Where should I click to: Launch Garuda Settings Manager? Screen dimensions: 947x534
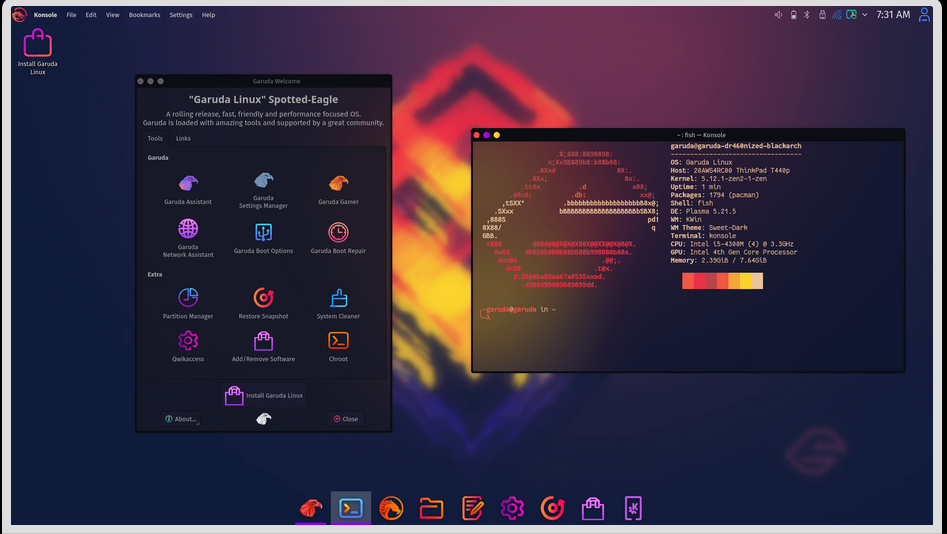[263, 190]
